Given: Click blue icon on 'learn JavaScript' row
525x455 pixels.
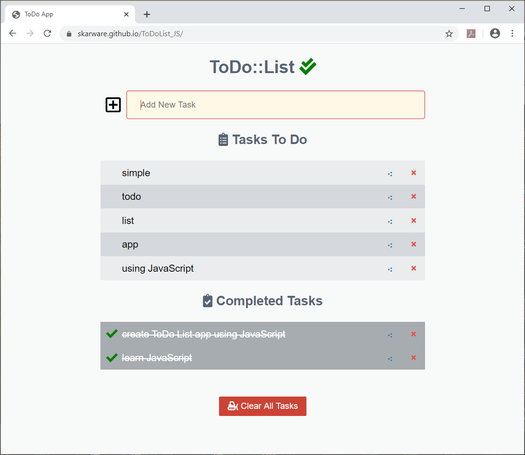Looking at the screenshot, I should pos(390,359).
